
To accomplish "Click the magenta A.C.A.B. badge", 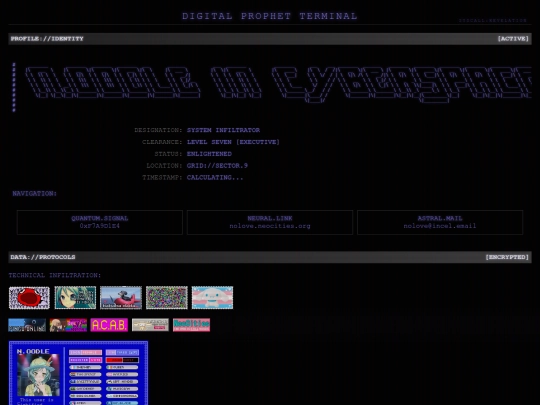I will (x=109, y=325).
